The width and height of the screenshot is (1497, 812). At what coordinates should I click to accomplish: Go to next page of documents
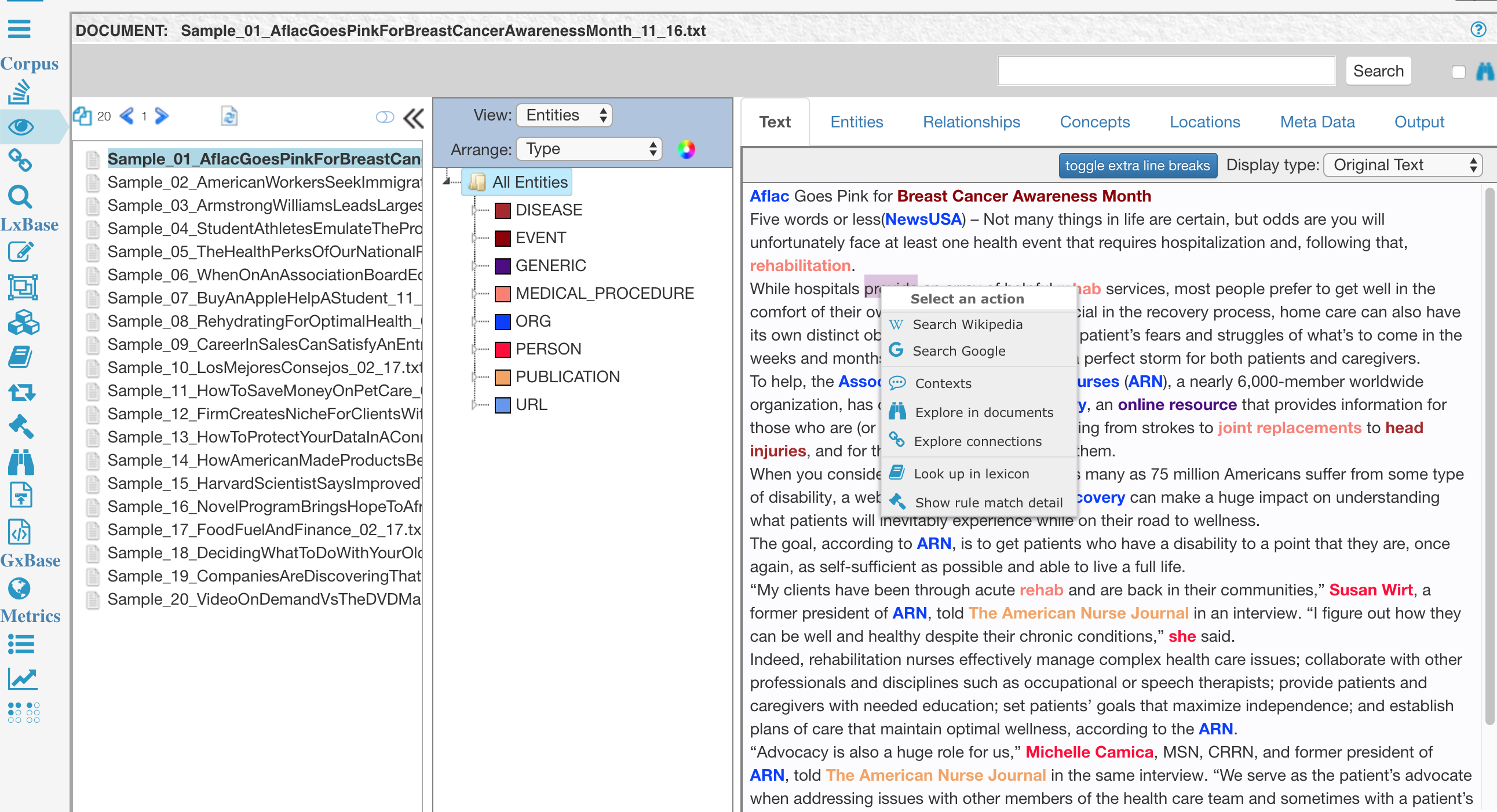(x=163, y=116)
